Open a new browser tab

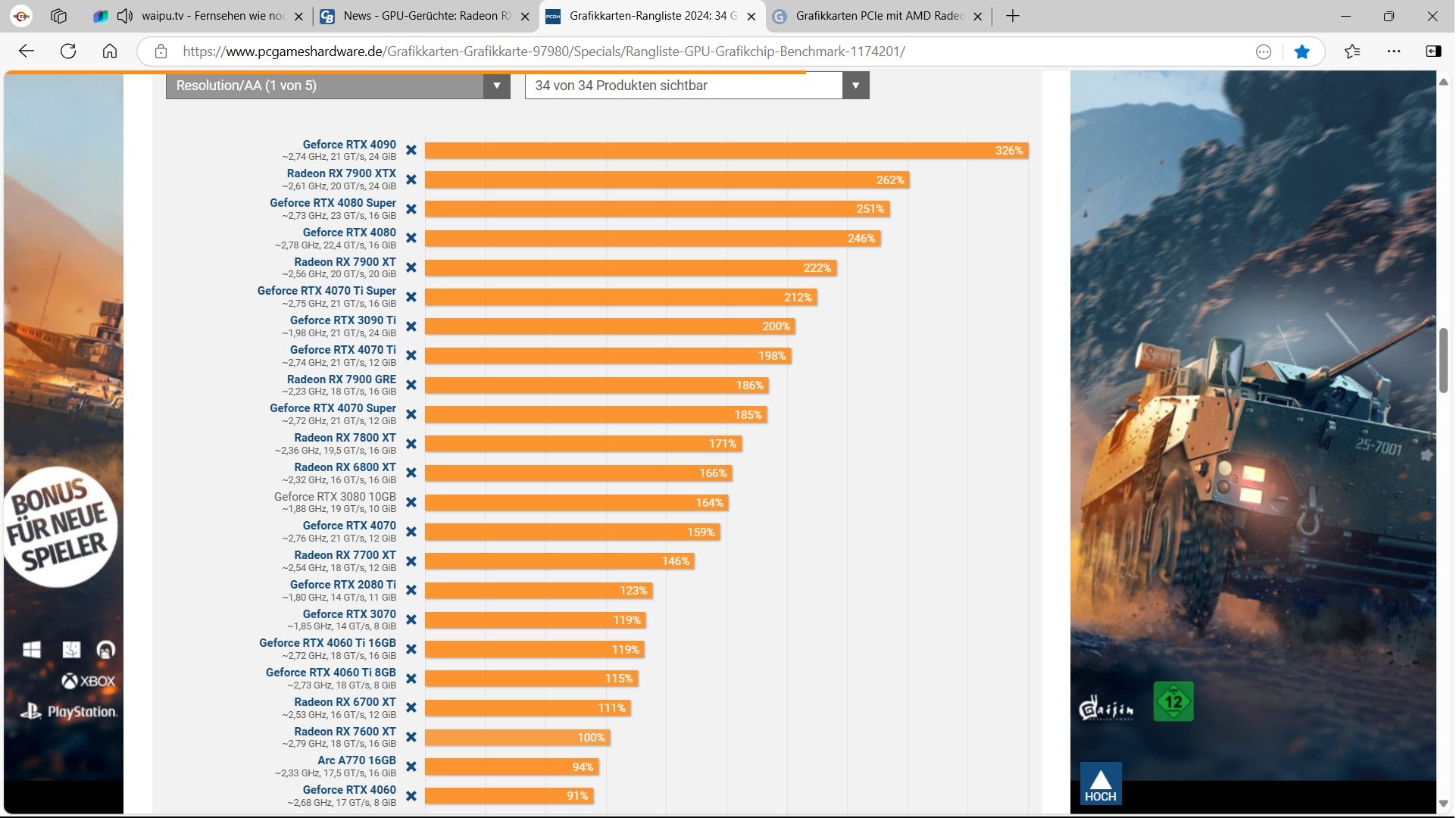1013,16
